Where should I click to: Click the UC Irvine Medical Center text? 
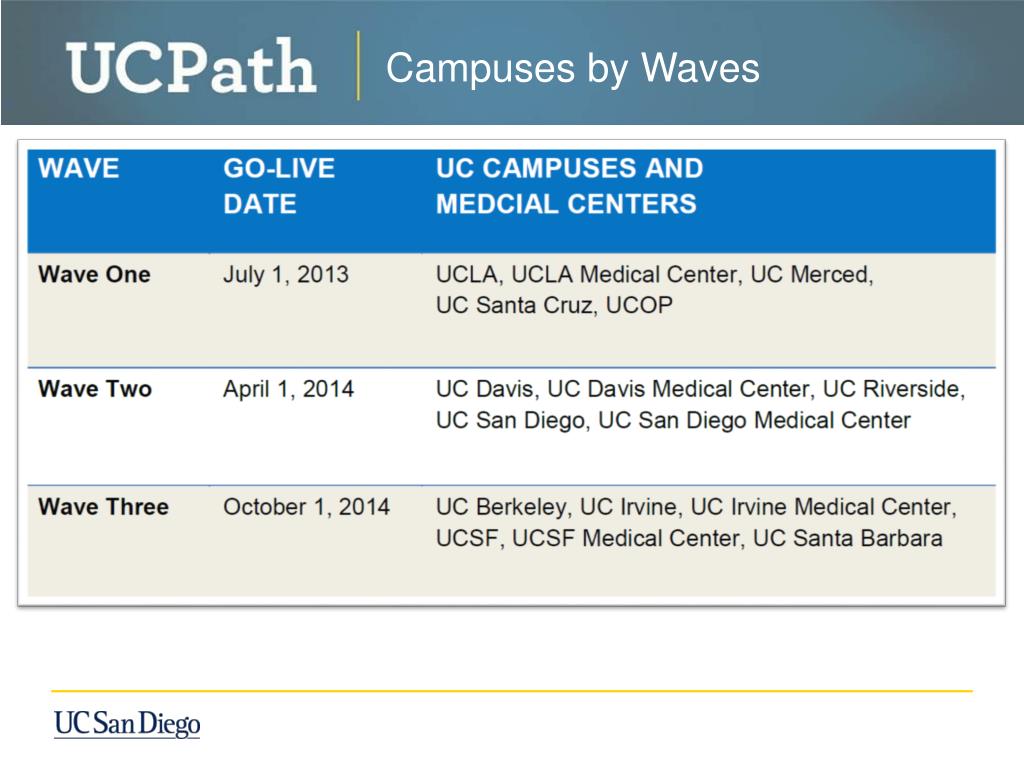pos(824,507)
